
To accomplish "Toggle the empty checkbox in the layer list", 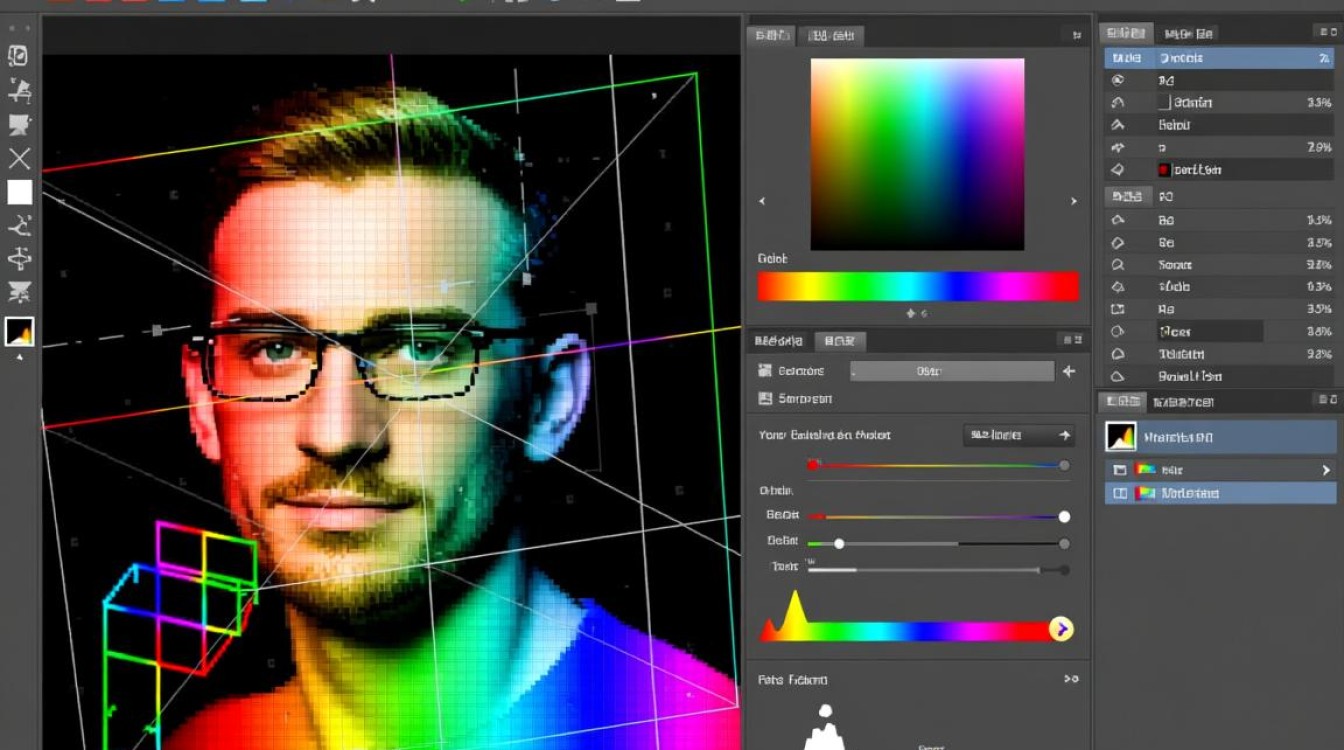I will 1164,102.
